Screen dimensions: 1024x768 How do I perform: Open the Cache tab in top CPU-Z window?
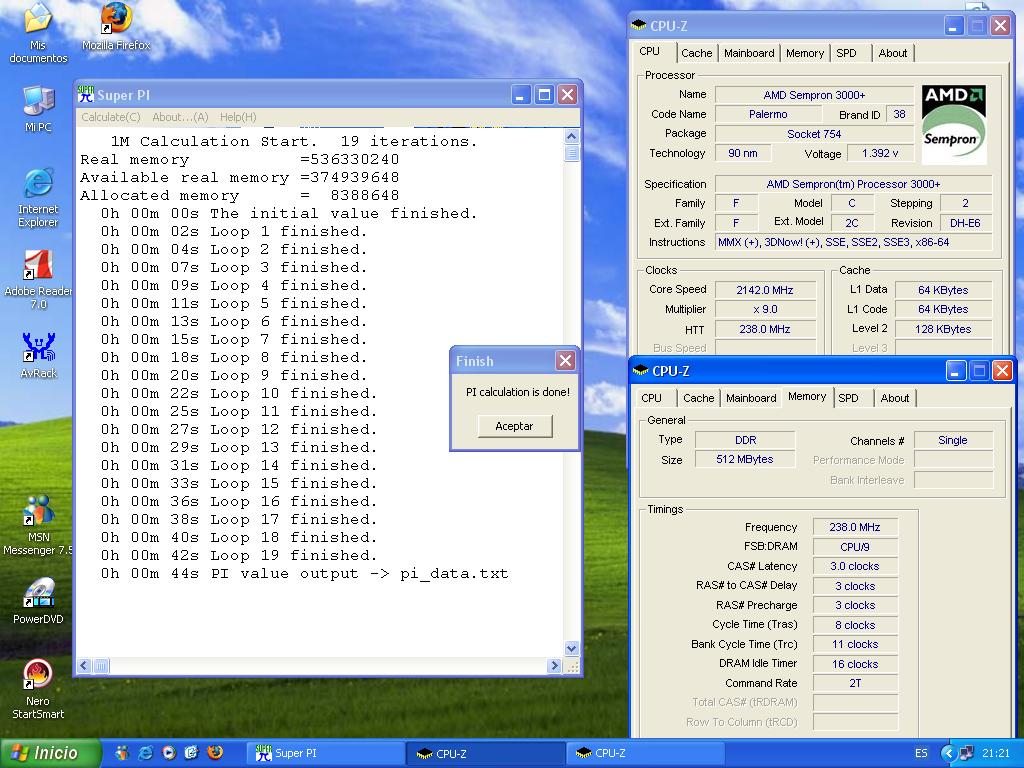(x=697, y=53)
